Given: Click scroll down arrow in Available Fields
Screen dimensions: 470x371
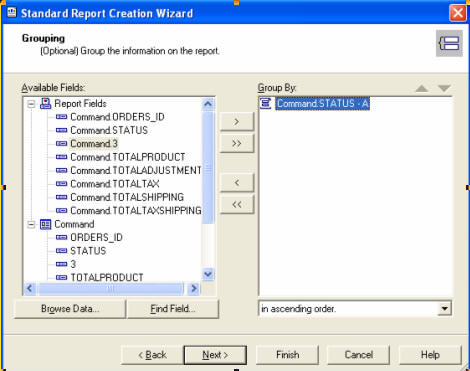Looking at the screenshot, I should [x=208, y=275].
